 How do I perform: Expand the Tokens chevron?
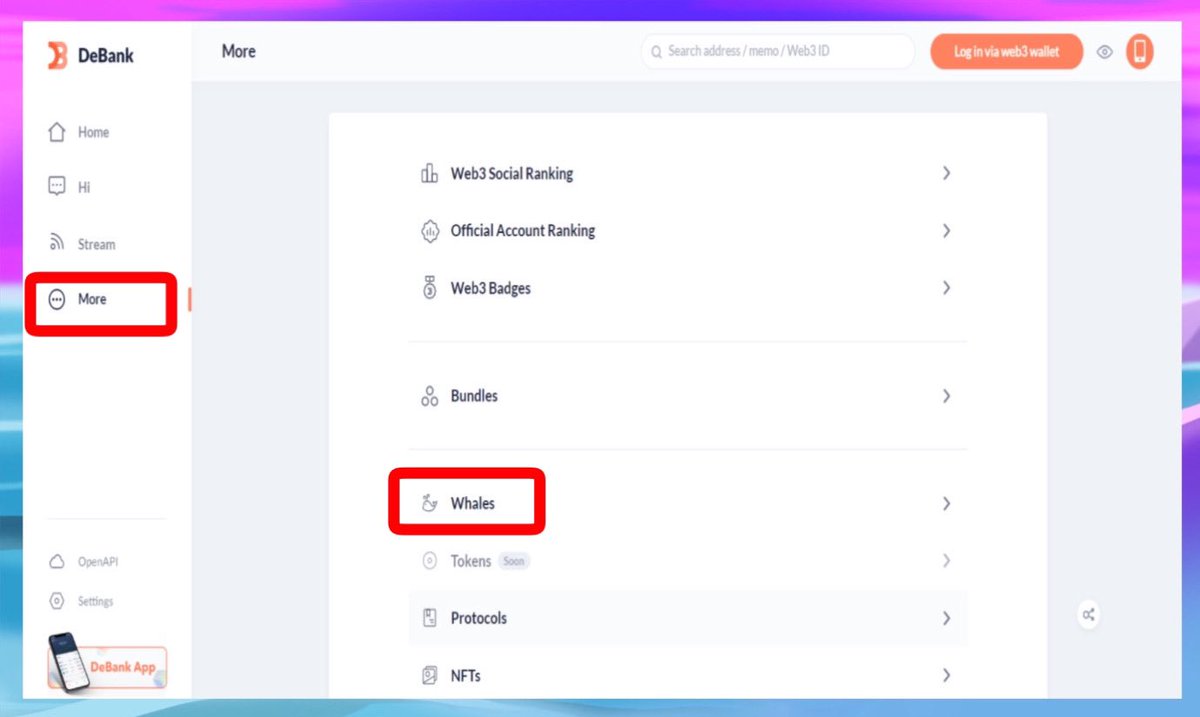[x=946, y=561]
